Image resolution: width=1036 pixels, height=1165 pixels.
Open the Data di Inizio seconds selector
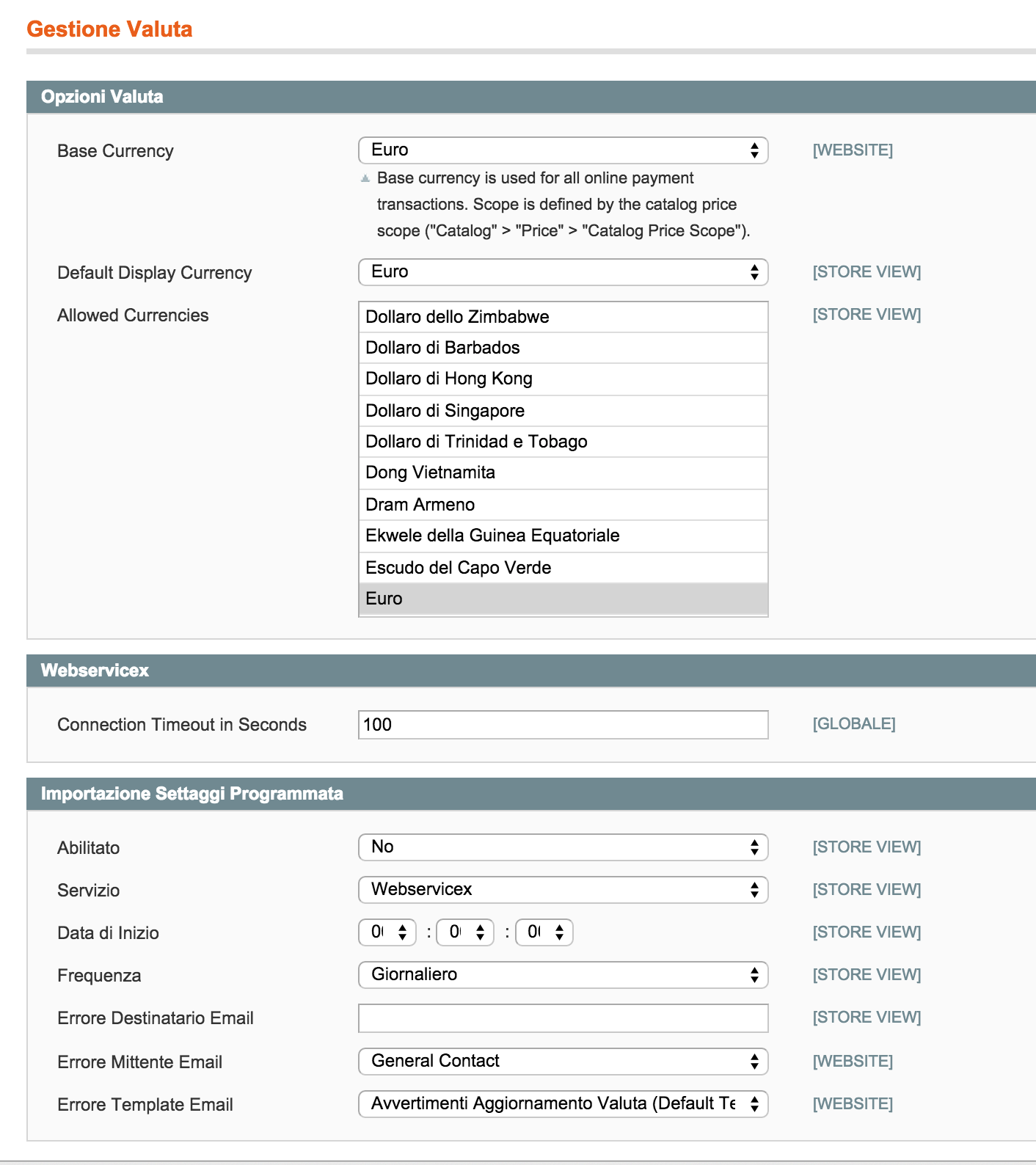(x=544, y=932)
